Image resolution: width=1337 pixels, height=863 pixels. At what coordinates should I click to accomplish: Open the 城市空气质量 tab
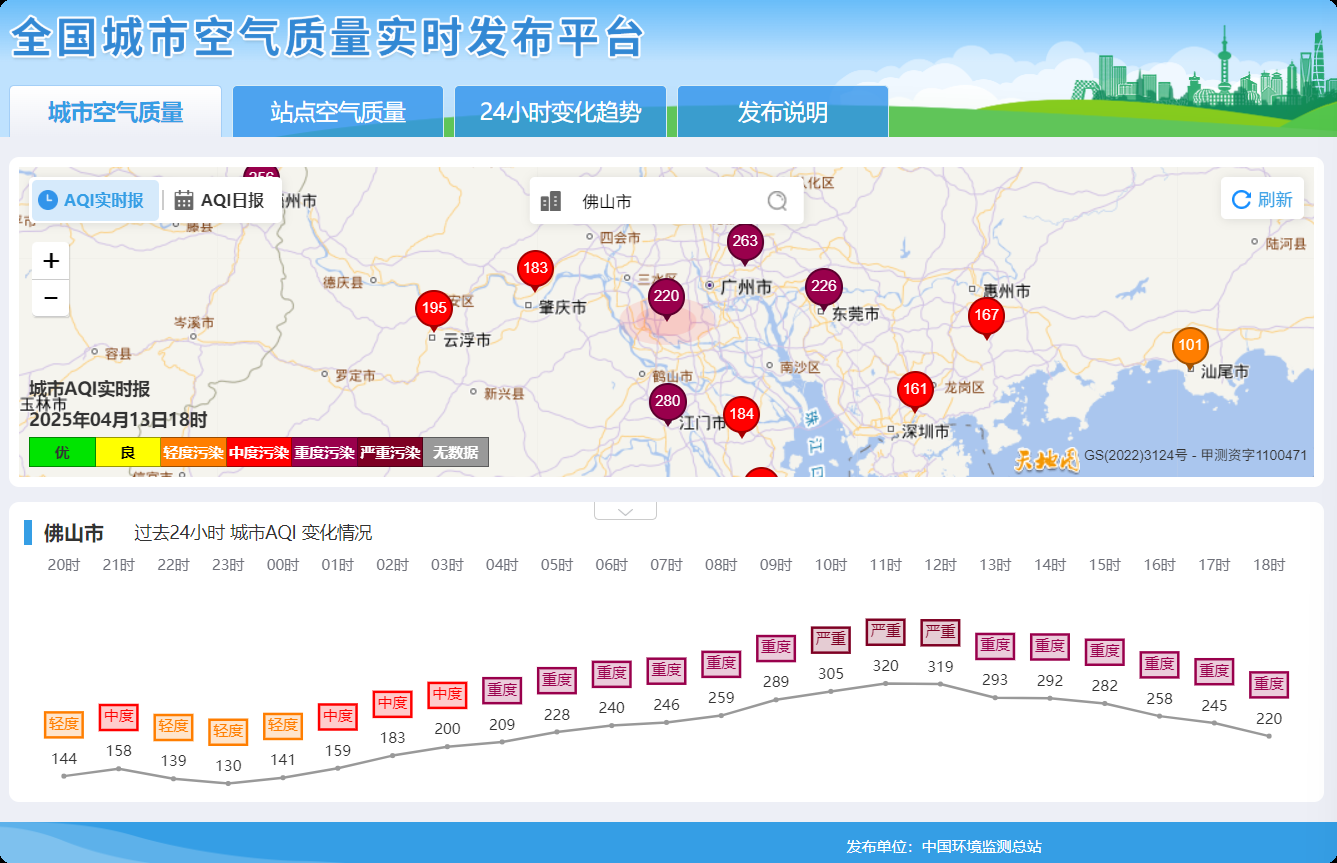[116, 112]
